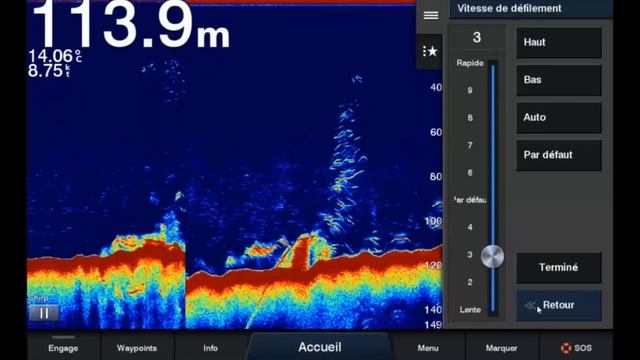Set scroll speed to level 2
Viewport: 640px width, 360px height.
470,282
